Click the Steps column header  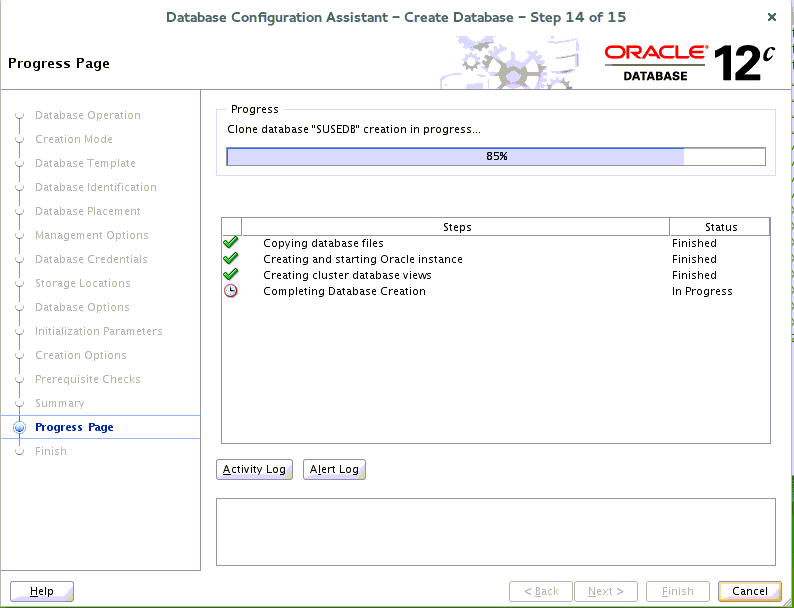456,227
